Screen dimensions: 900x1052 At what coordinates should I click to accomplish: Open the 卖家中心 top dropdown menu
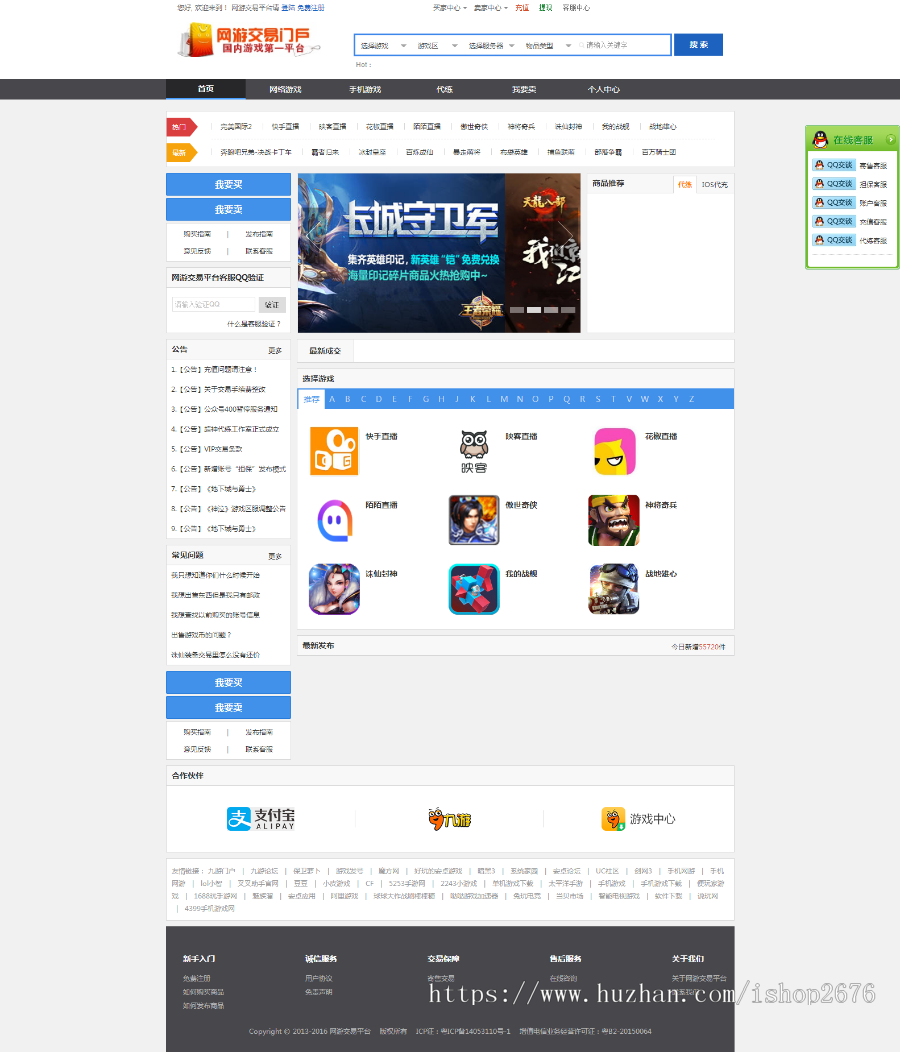point(491,8)
